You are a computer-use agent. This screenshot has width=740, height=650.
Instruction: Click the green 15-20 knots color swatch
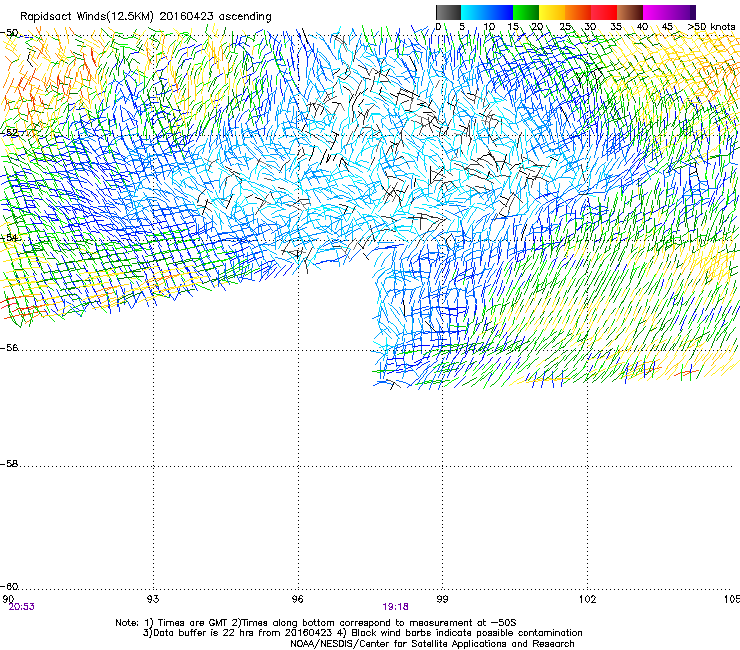[x=526, y=12]
